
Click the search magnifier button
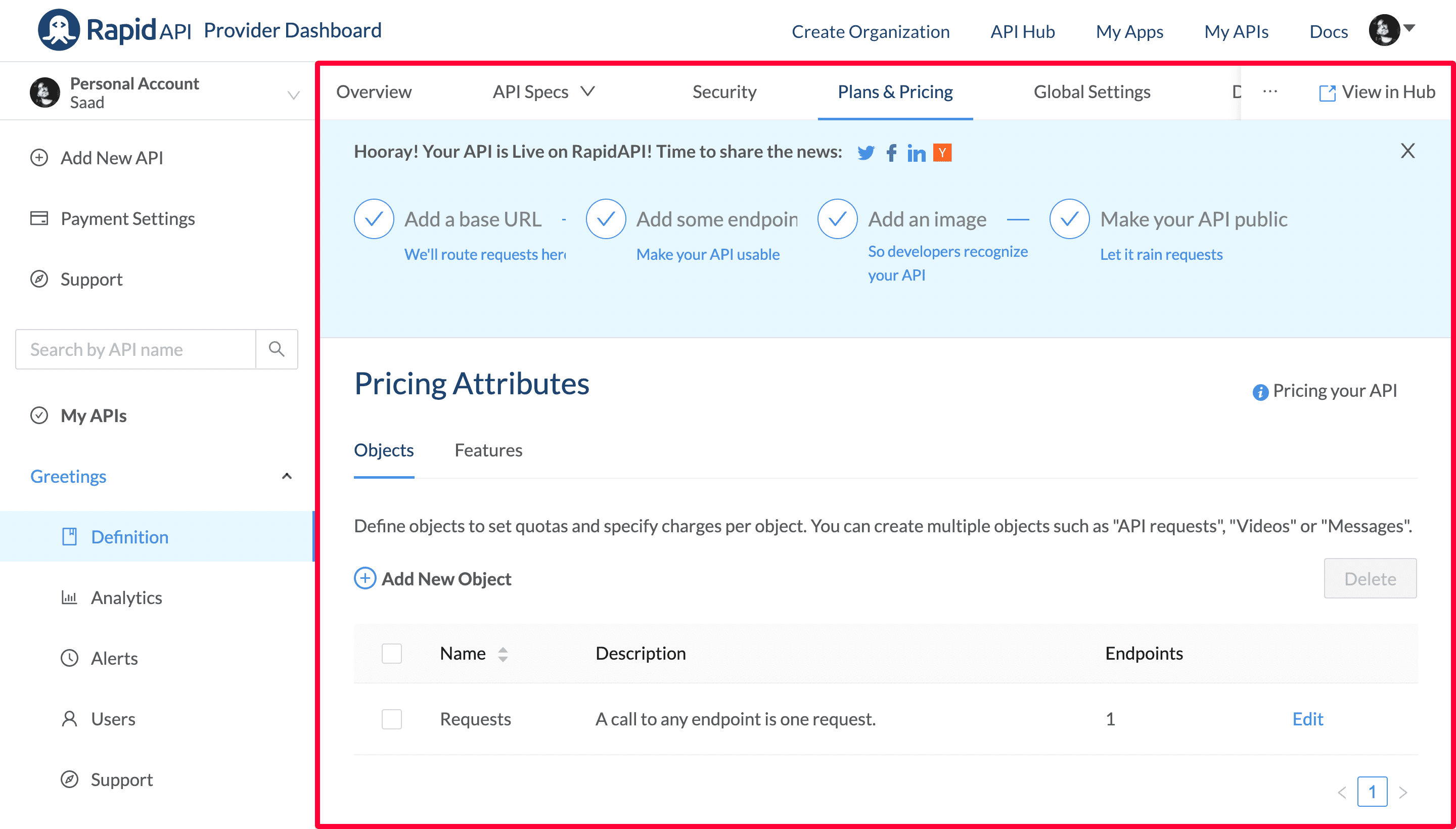click(x=277, y=349)
